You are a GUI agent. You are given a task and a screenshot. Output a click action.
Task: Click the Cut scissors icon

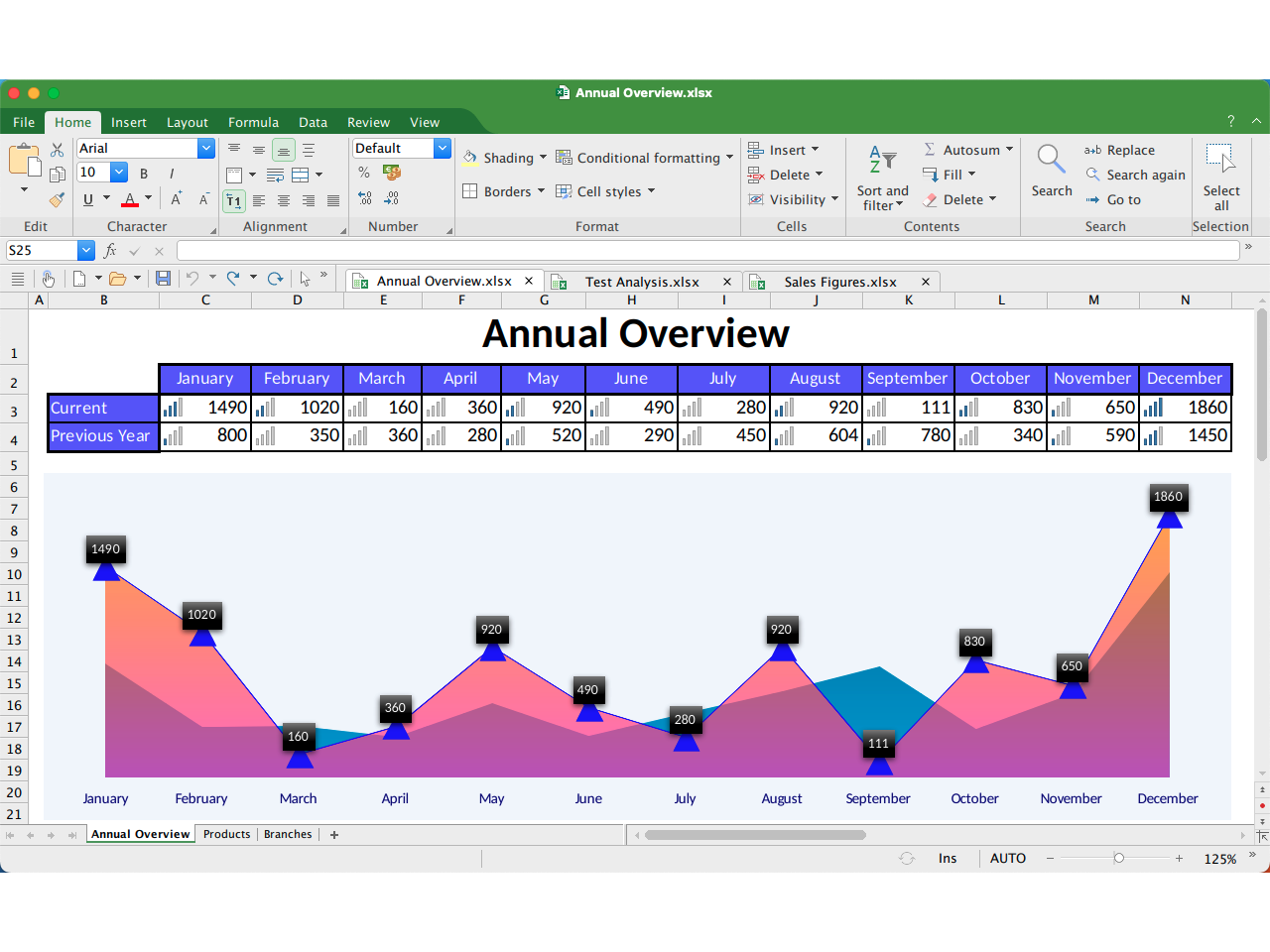pyautogui.click(x=57, y=150)
